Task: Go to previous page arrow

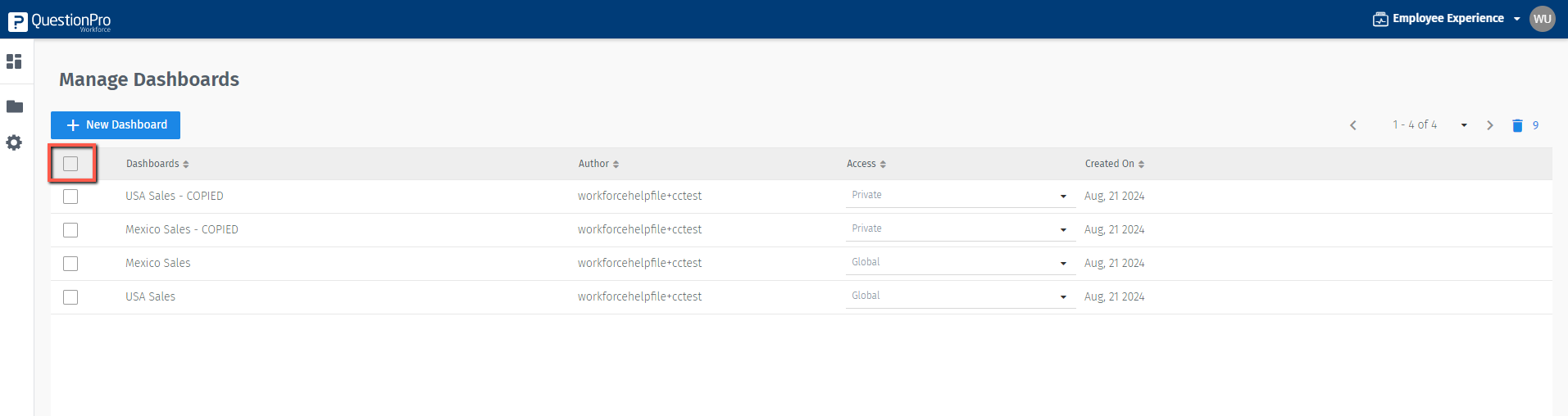Action: click(x=1353, y=125)
